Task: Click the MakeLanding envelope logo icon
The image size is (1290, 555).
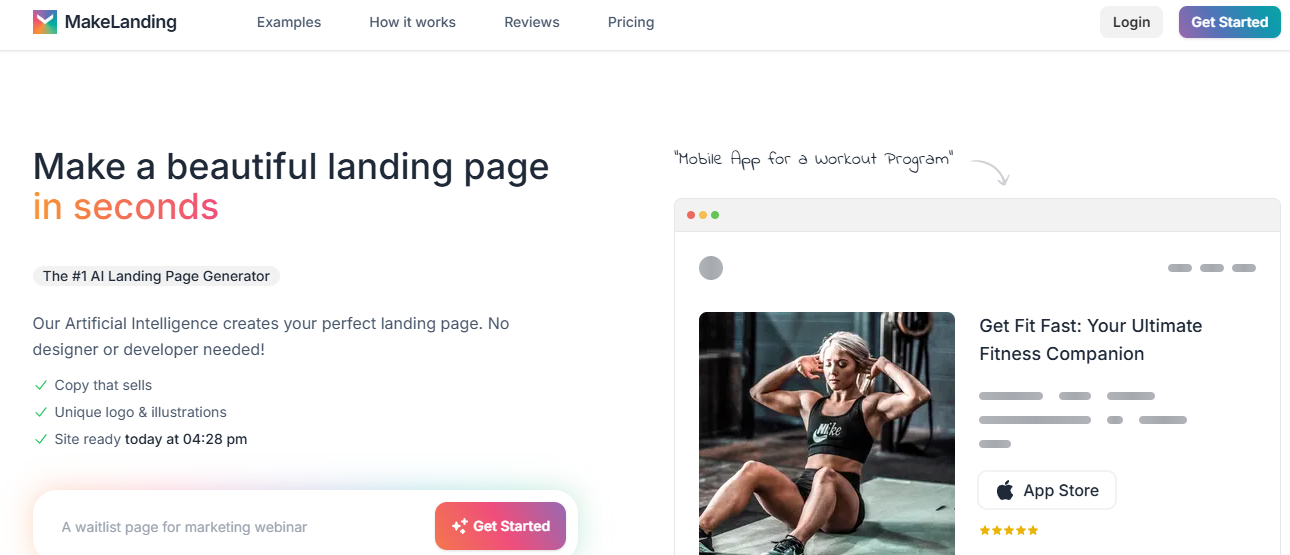Action: click(45, 22)
